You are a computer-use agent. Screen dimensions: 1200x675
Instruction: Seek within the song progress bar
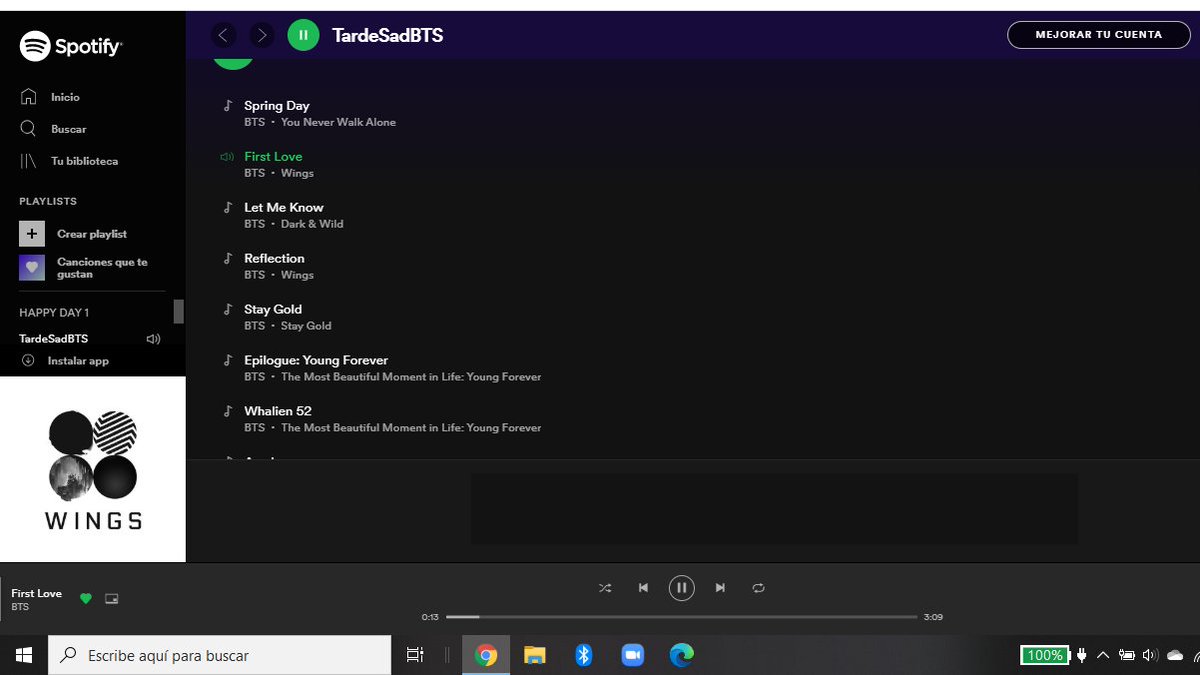pos(681,617)
